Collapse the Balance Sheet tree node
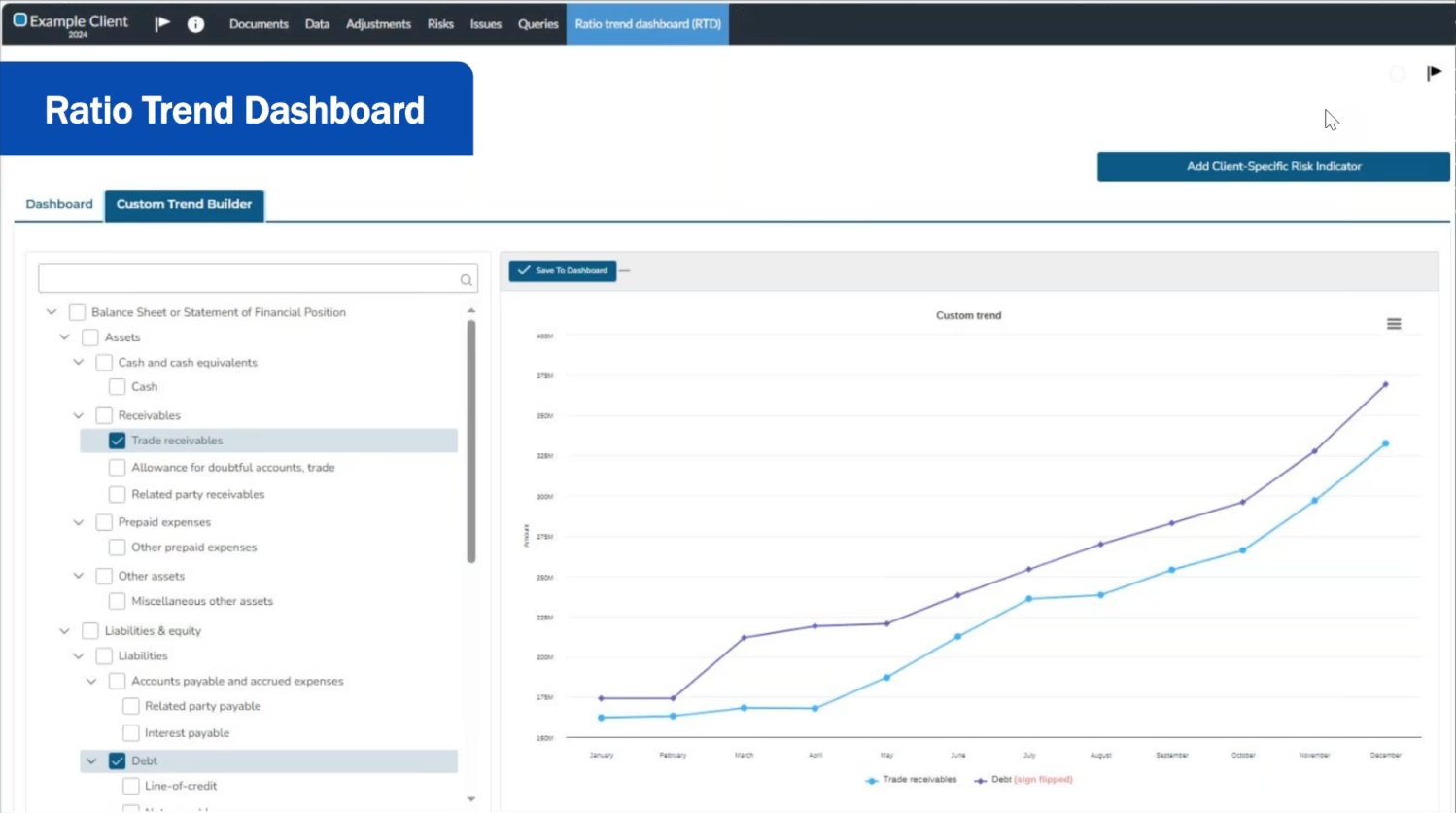Image resolution: width=1456 pixels, height=813 pixels. [x=52, y=312]
